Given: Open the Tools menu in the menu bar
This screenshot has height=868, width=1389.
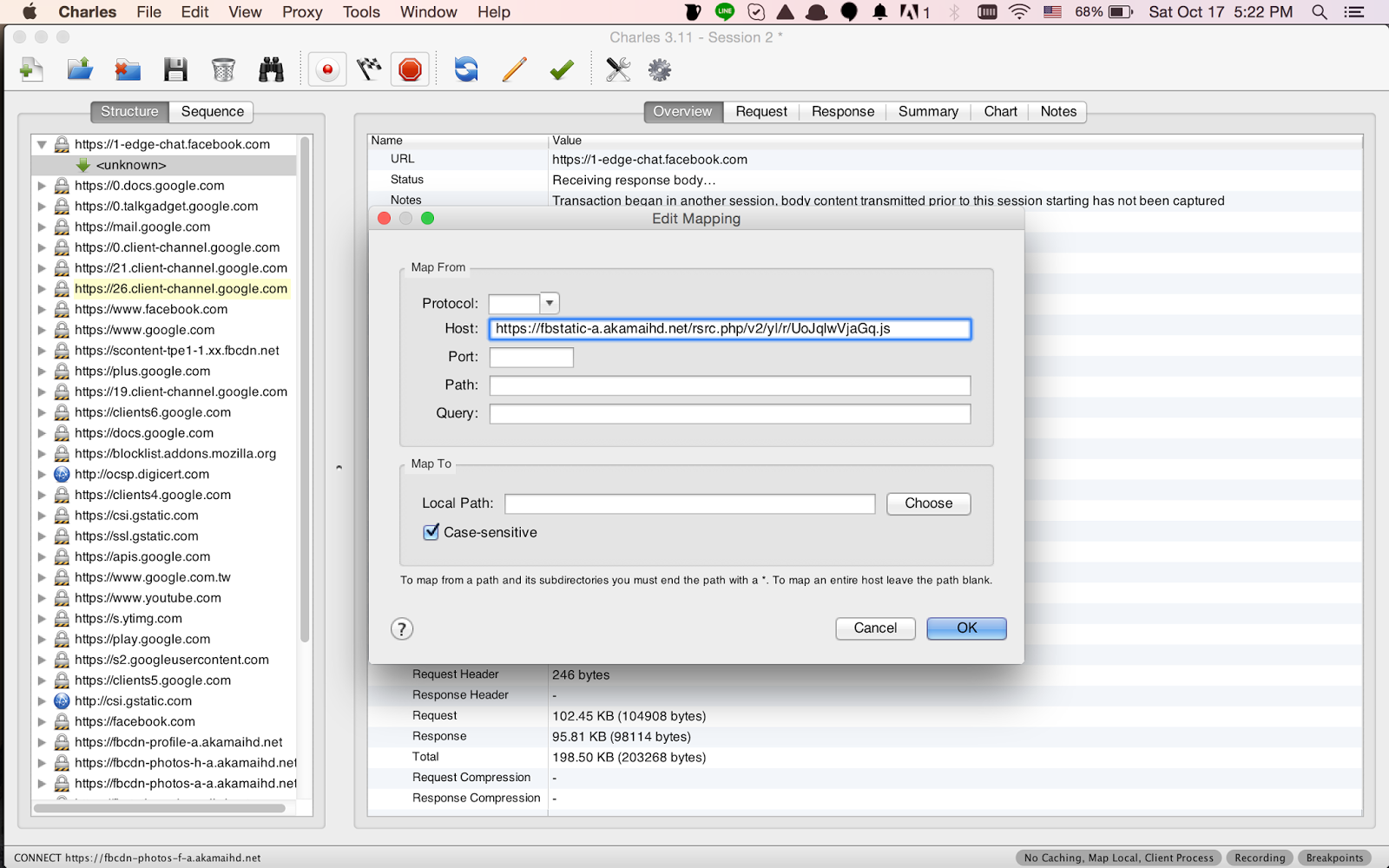Looking at the screenshot, I should pyautogui.click(x=361, y=12).
